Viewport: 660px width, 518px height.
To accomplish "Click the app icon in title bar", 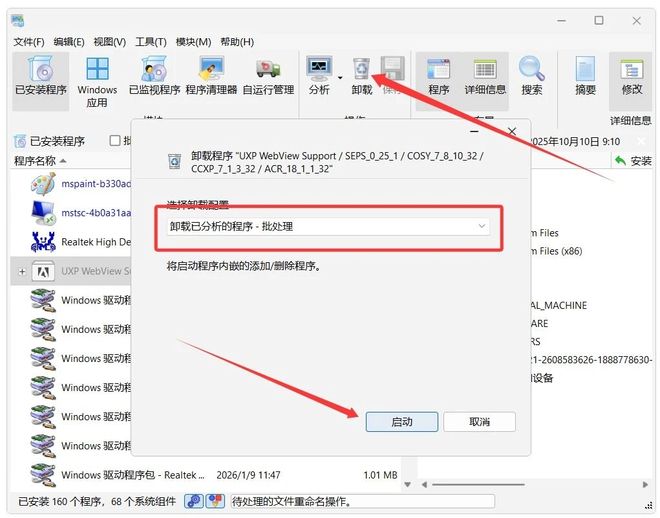I will [x=18, y=20].
